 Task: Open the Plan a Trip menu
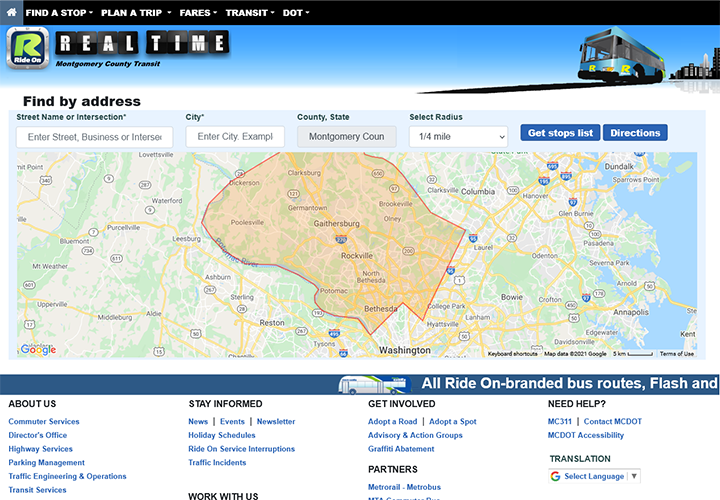[136, 13]
